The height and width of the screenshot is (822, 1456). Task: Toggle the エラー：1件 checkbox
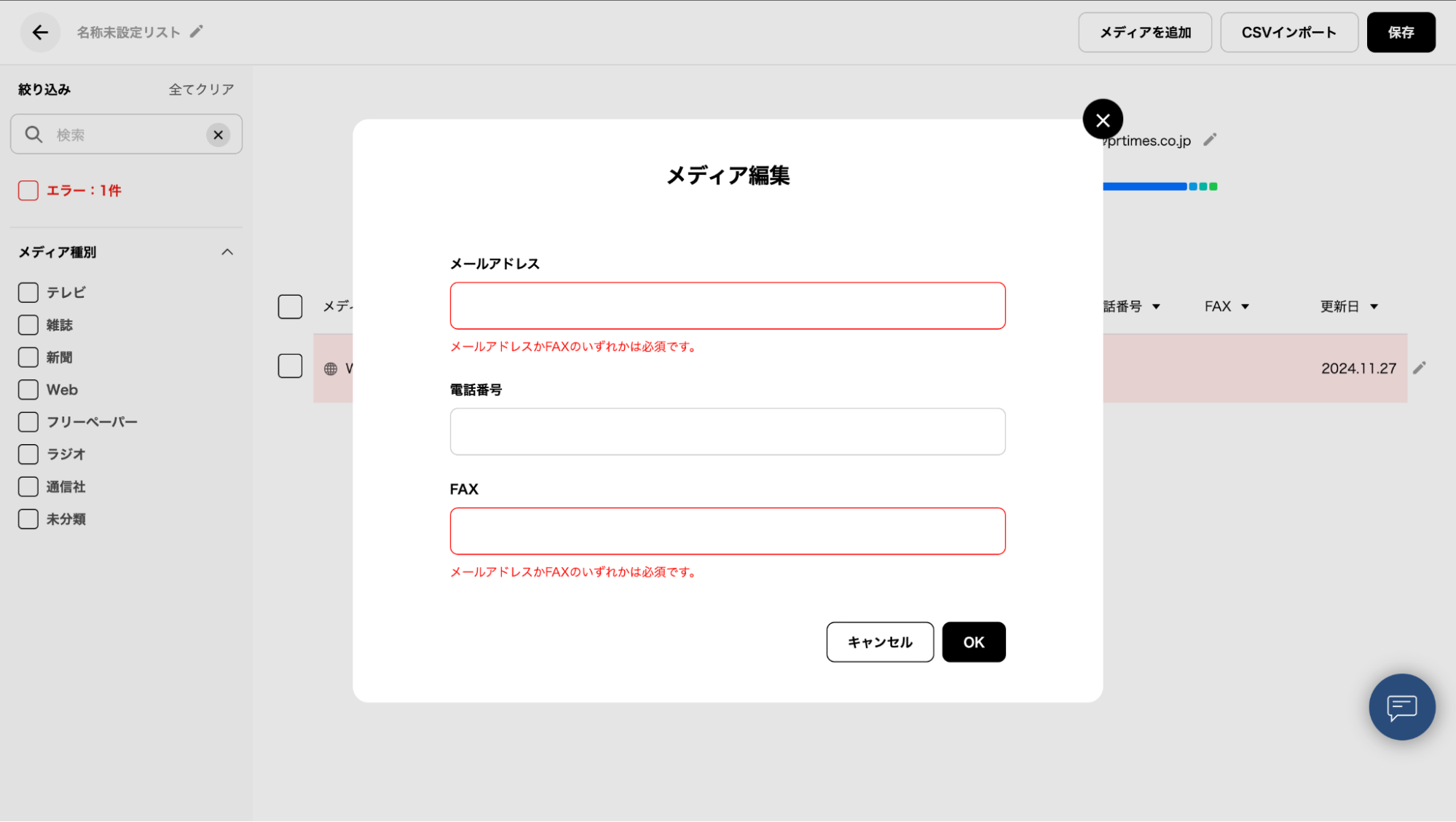pyautogui.click(x=28, y=191)
